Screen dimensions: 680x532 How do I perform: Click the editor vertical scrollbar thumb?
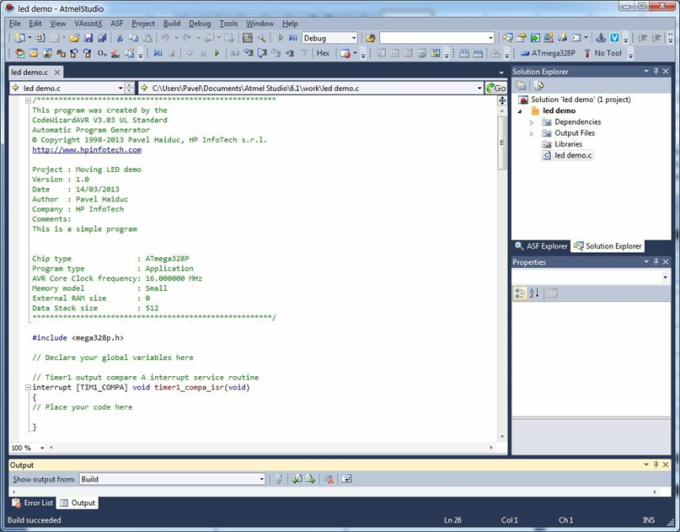click(x=502, y=142)
